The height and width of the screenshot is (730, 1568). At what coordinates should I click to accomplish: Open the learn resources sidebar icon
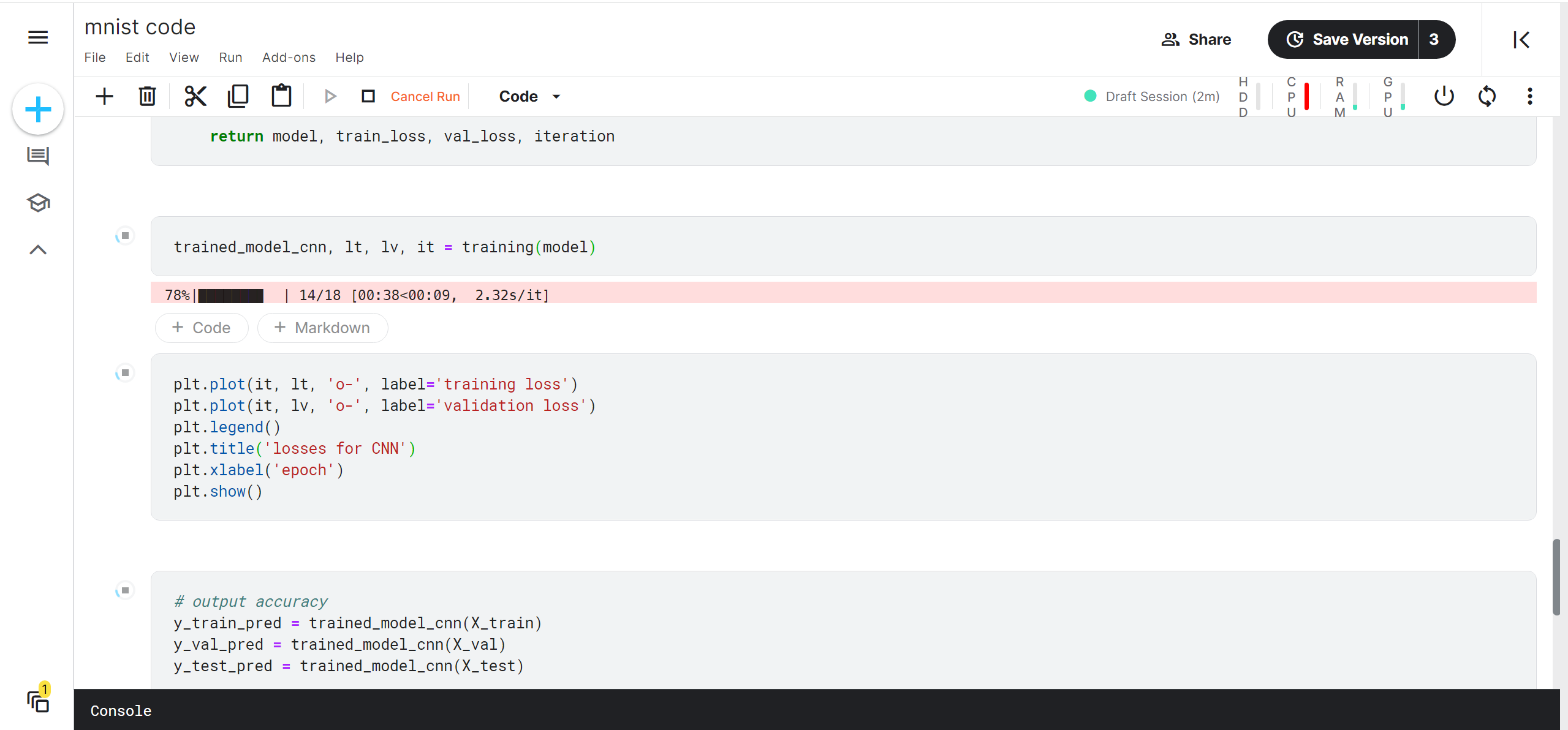38,203
